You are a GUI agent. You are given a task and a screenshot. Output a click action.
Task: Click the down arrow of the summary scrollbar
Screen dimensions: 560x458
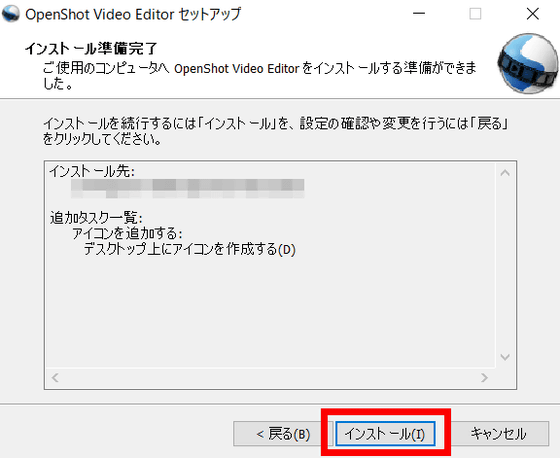click(x=505, y=357)
